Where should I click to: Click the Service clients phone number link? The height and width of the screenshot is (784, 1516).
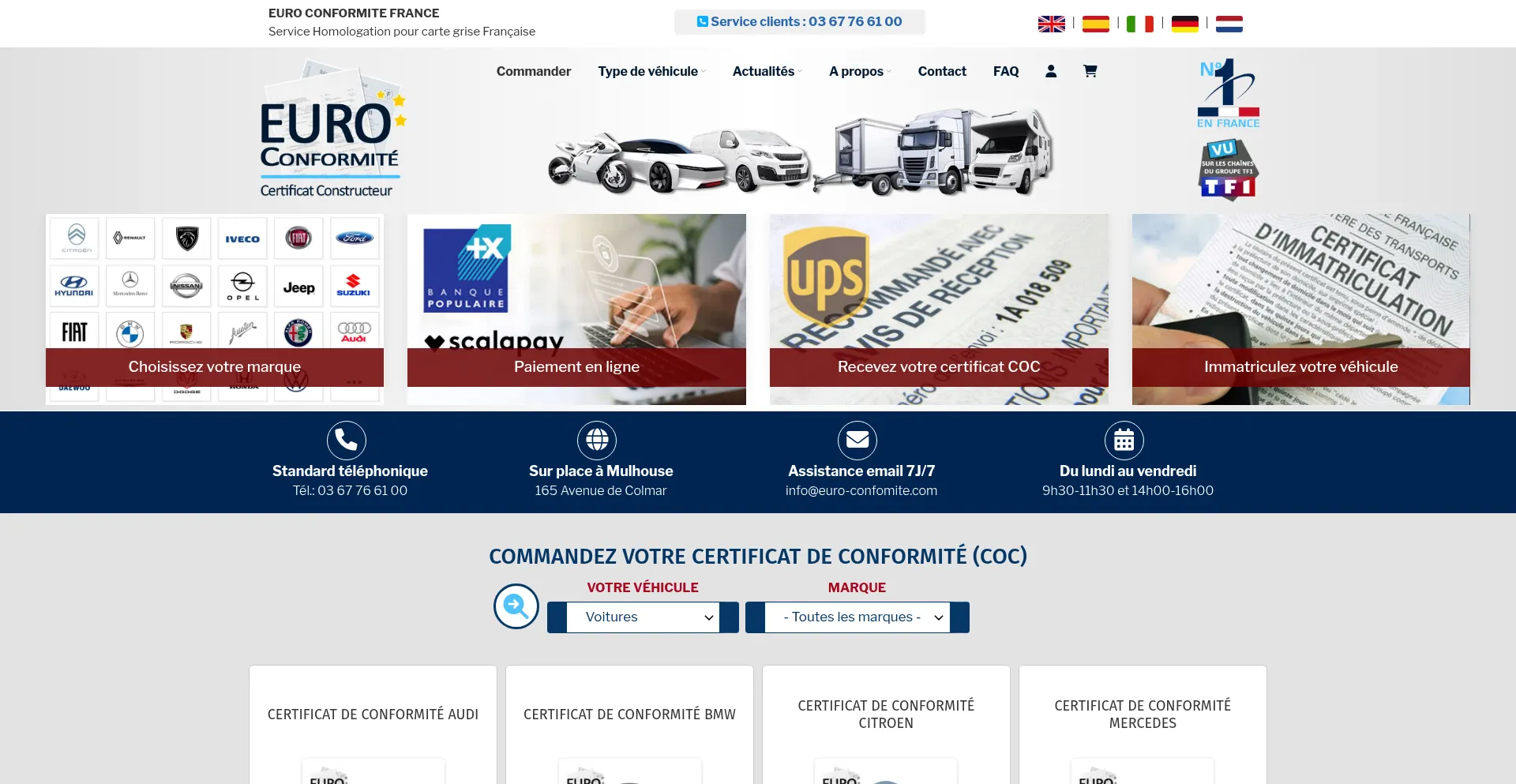pyautogui.click(x=799, y=22)
